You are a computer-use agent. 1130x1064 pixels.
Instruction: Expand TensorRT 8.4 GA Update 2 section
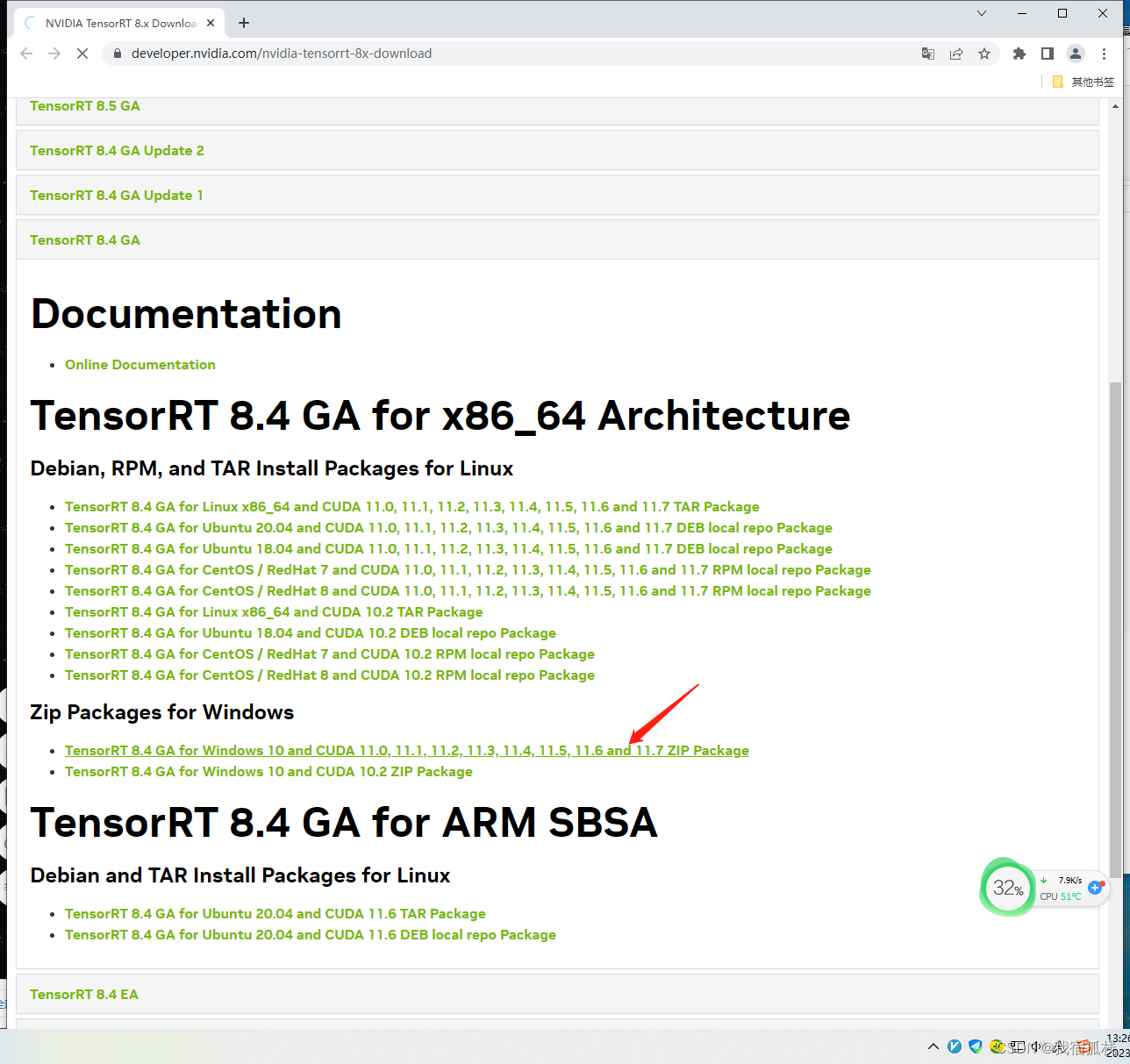tap(557, 151)
